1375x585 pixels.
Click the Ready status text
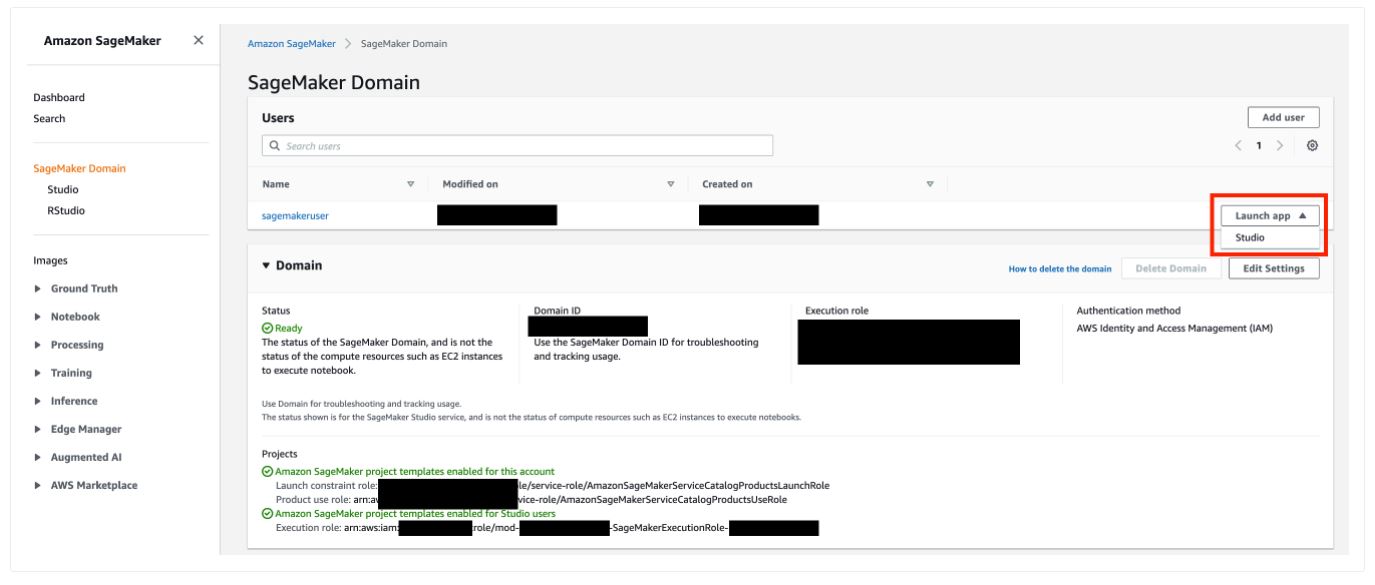click(x=289, y=328)
